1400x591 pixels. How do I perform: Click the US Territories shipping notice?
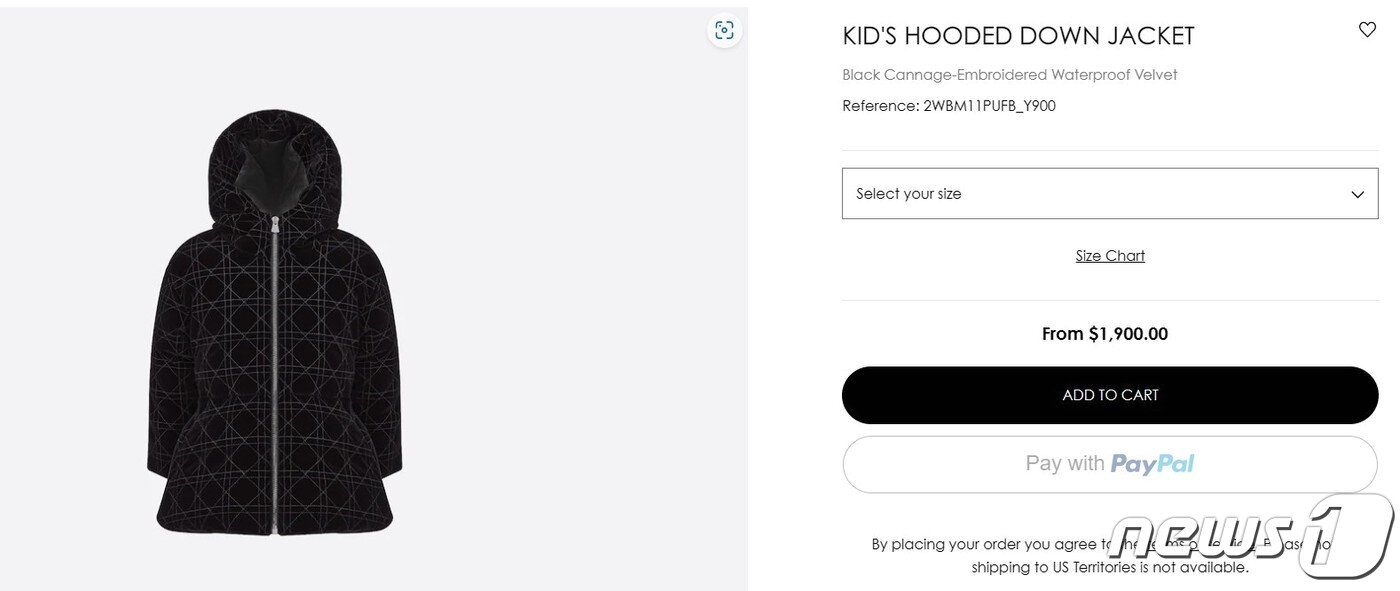(1110, 567)
